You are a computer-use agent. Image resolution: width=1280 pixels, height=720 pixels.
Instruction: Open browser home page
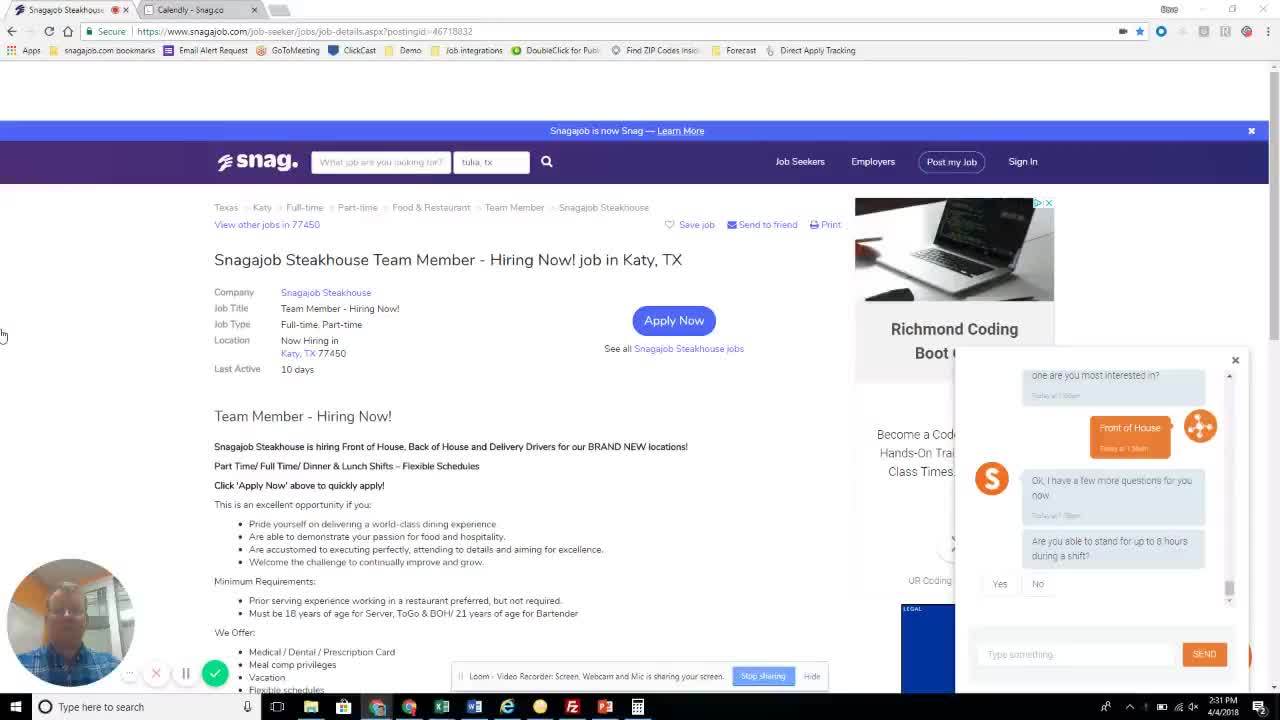coord(68,31)
